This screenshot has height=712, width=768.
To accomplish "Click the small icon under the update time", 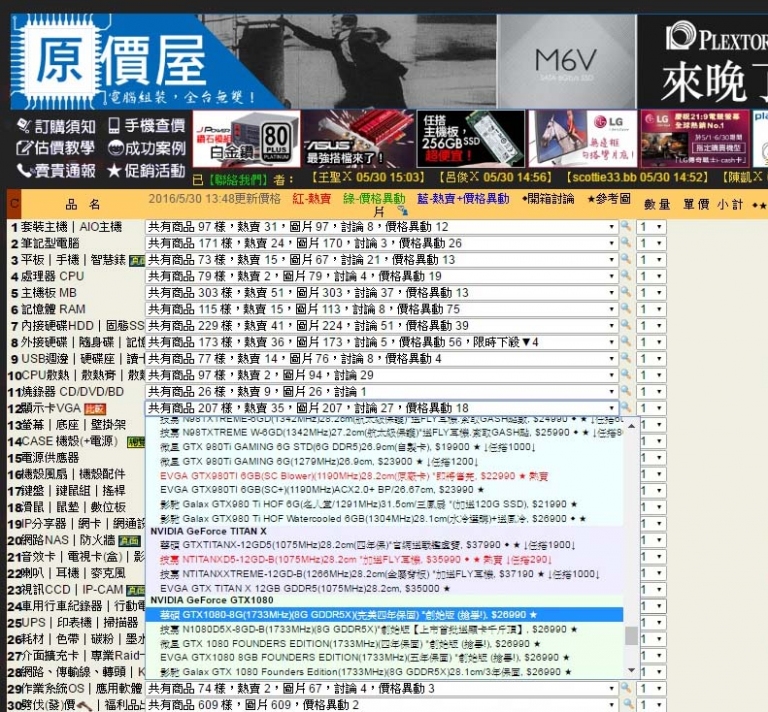I will 402,211.
